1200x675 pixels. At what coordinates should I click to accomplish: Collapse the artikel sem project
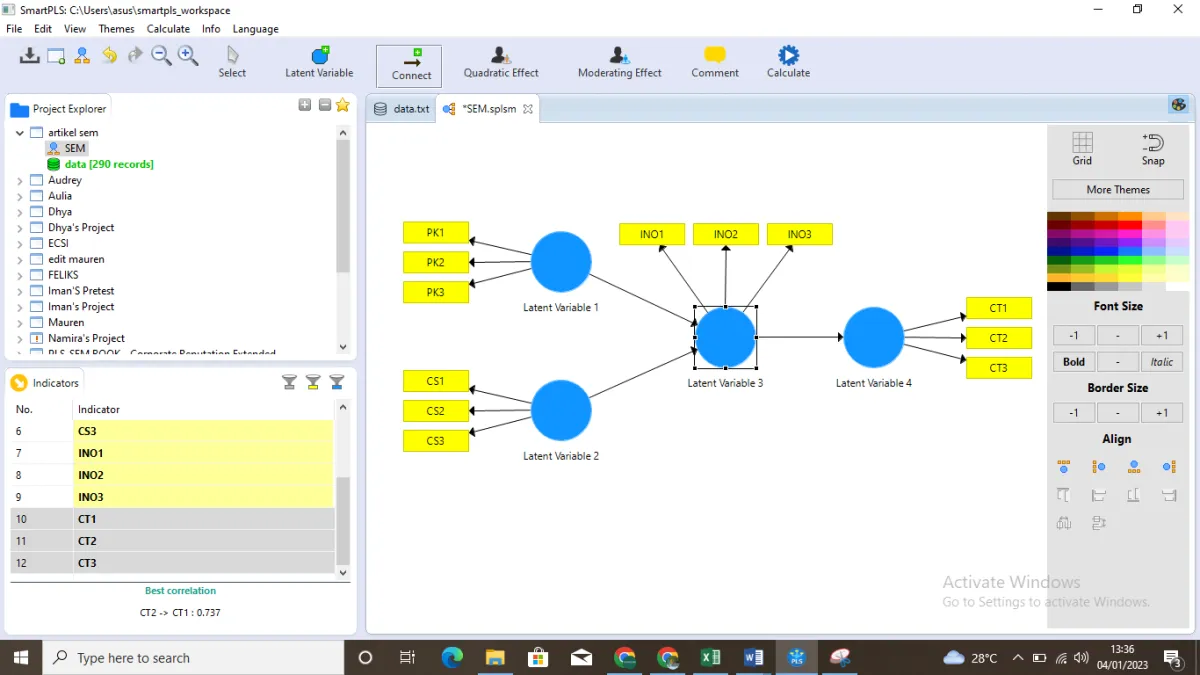[x=20, y=132]
